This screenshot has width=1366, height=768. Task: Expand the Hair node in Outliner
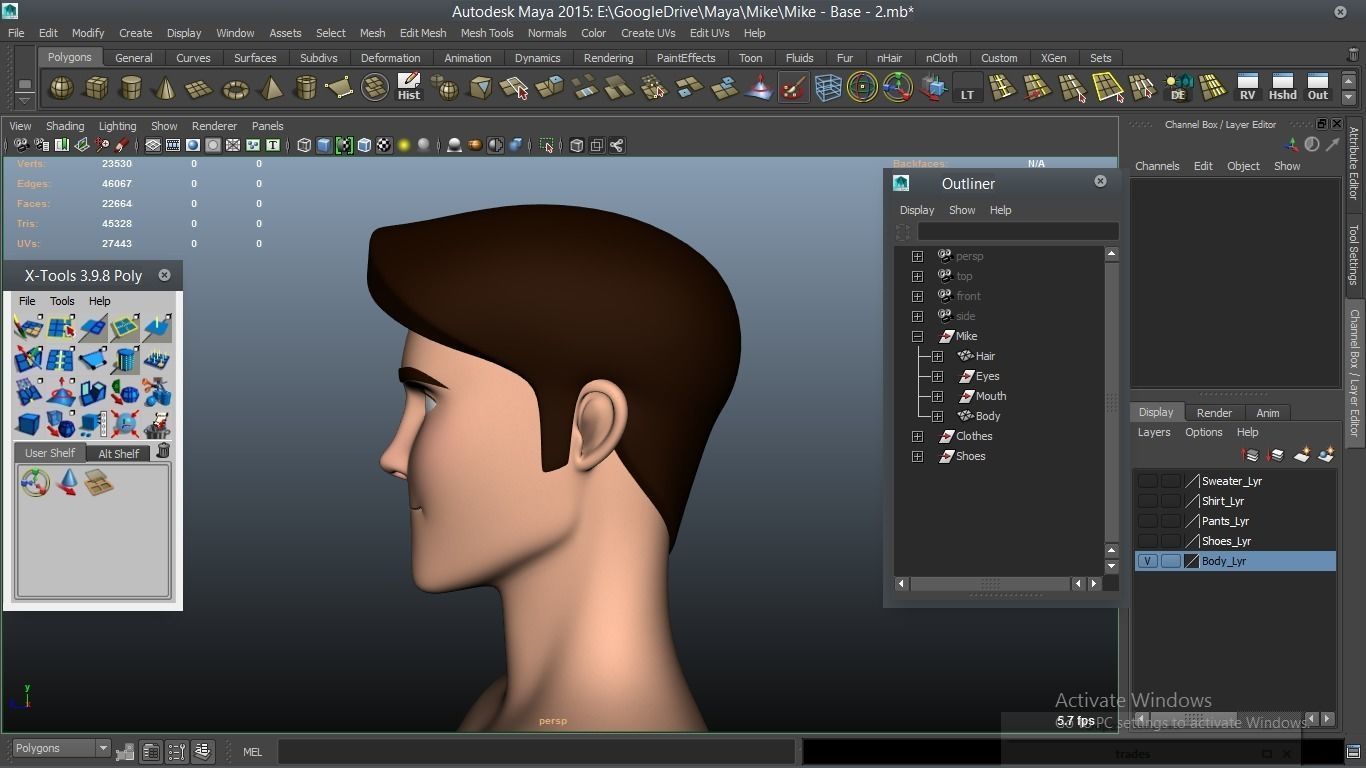pyautogui.click(x=937, y=356)
